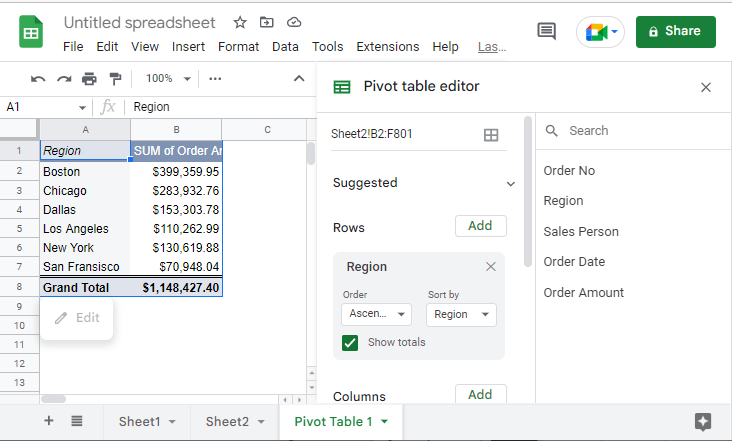Image resolution: width=732 pixels, height=441 pixels.
Task: Click the redo arrow icon
Action: pos(64,79)
